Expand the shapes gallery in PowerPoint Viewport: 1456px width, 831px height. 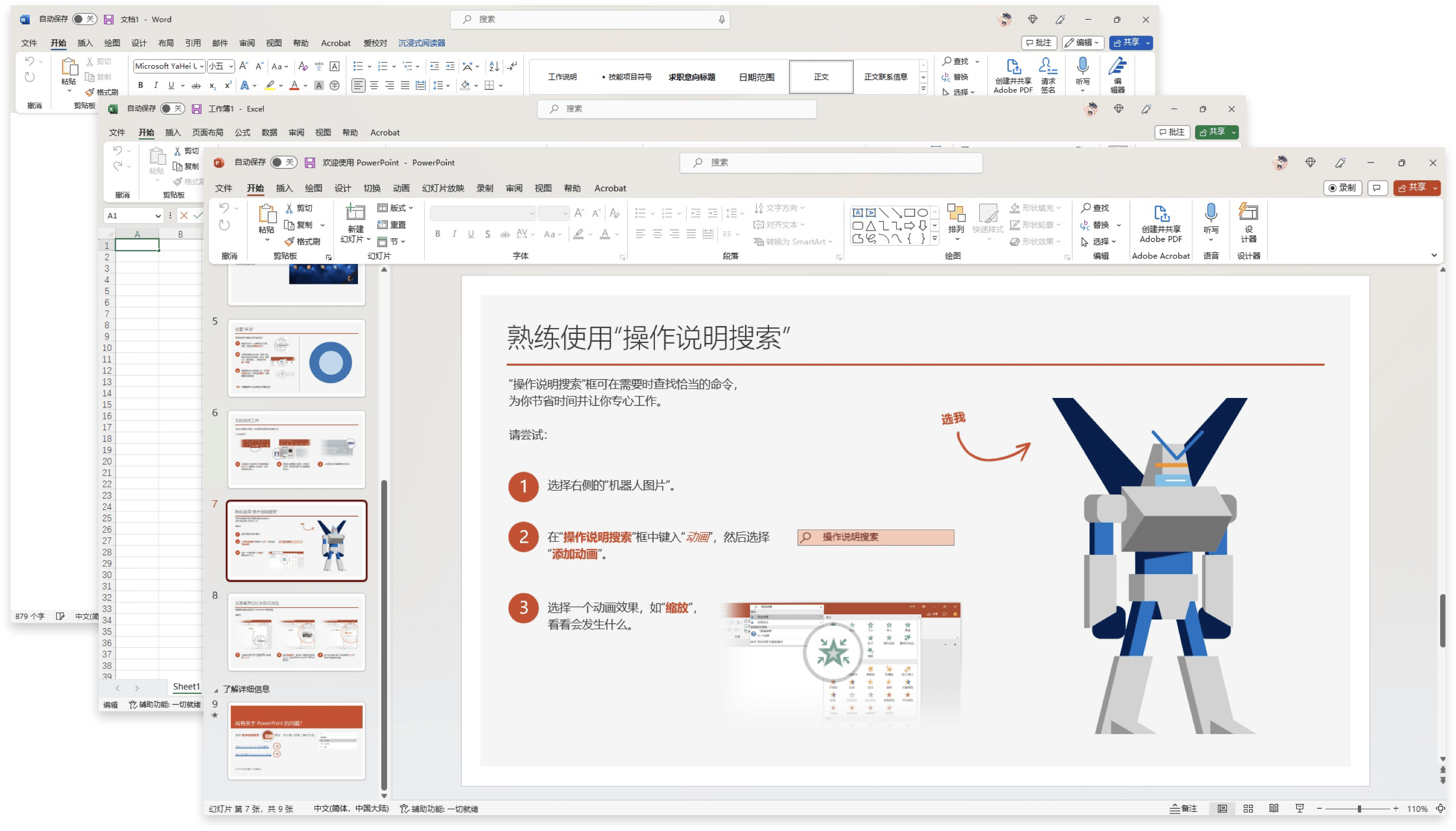(934, 240)
